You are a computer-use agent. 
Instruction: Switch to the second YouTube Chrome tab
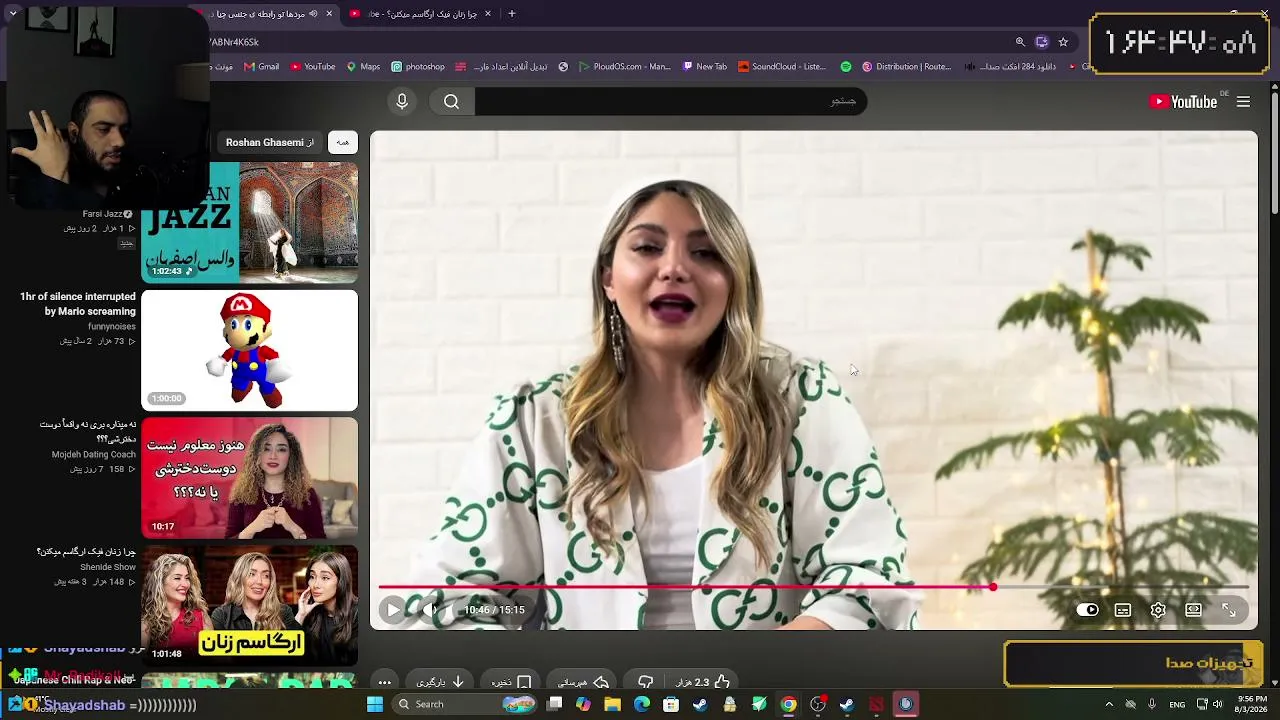pos(420,14)
